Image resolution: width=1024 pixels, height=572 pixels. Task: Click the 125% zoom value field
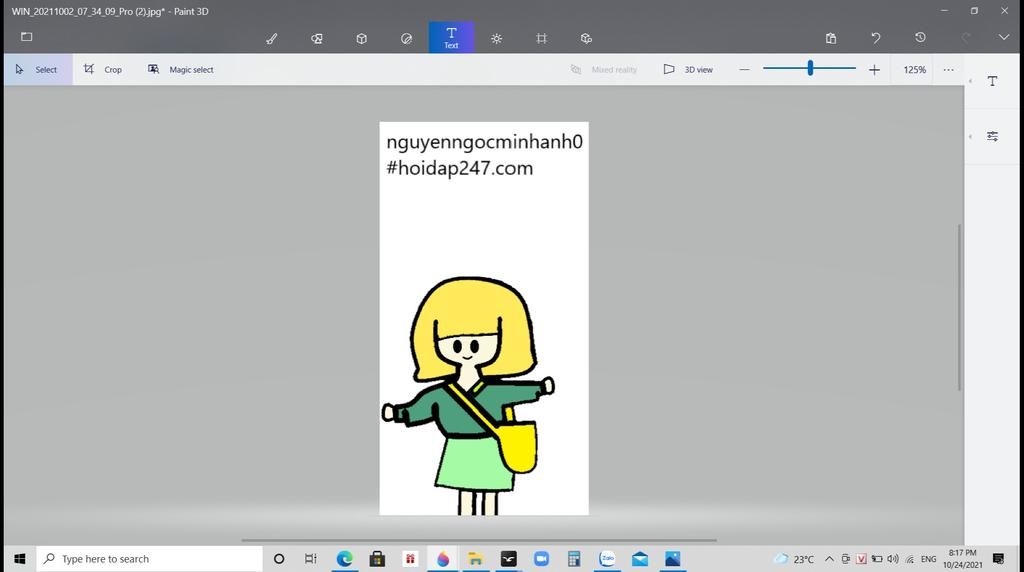coord(914,69)
